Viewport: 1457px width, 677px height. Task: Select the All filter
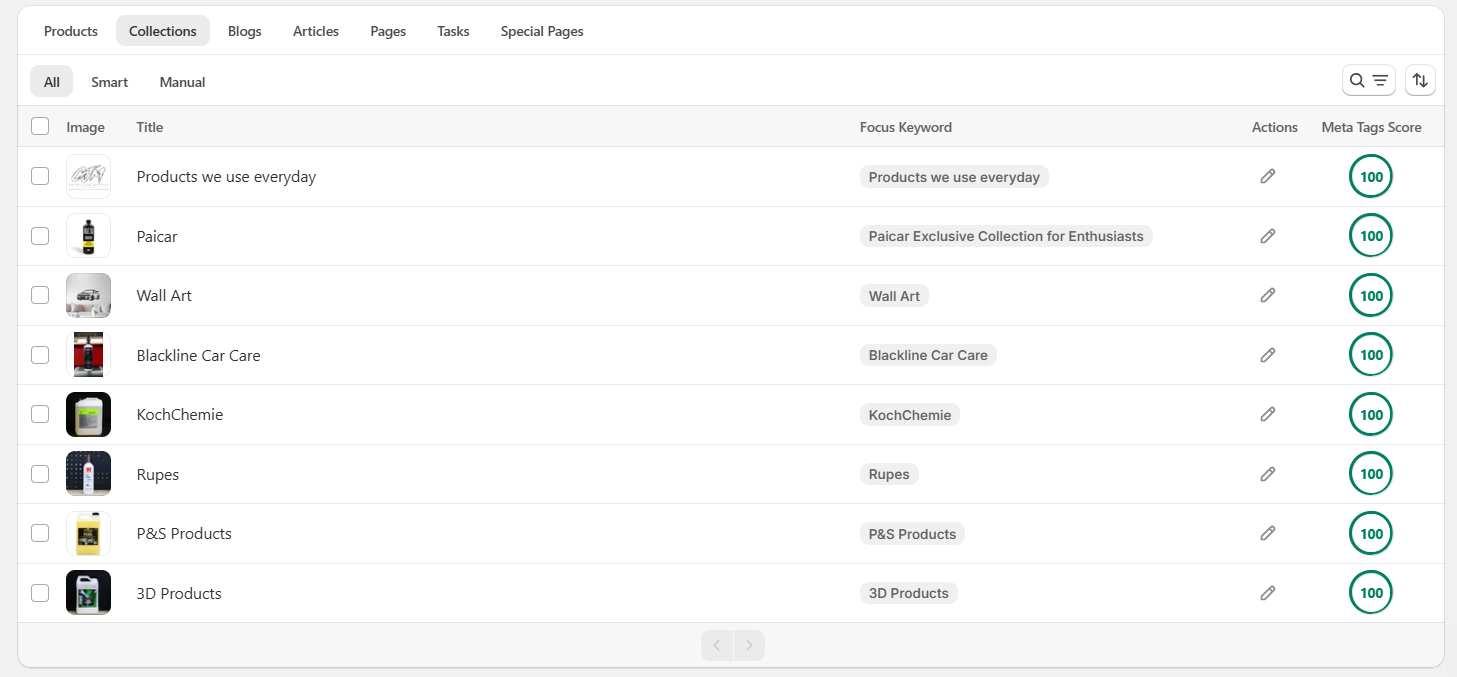52,82
